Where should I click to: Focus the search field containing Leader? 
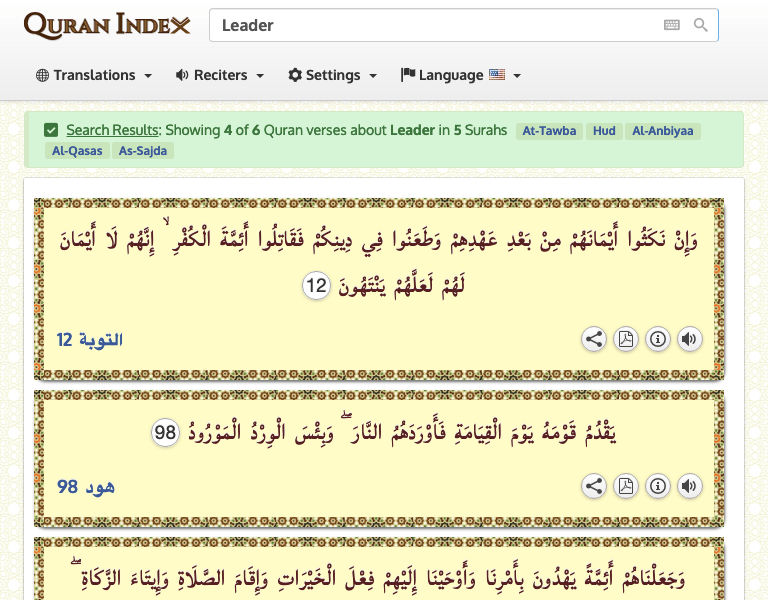click(x=430, y=25)
